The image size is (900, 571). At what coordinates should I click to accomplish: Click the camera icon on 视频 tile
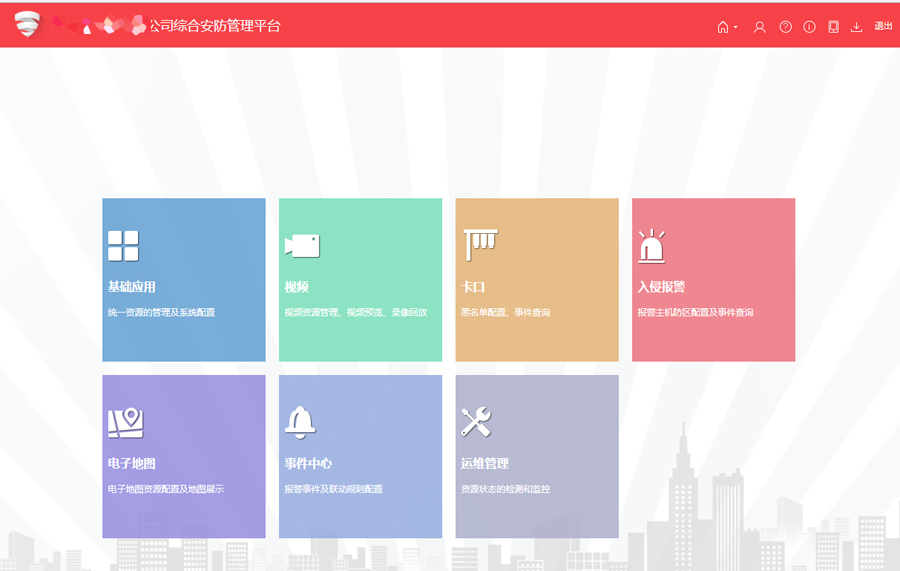point(302,246)
